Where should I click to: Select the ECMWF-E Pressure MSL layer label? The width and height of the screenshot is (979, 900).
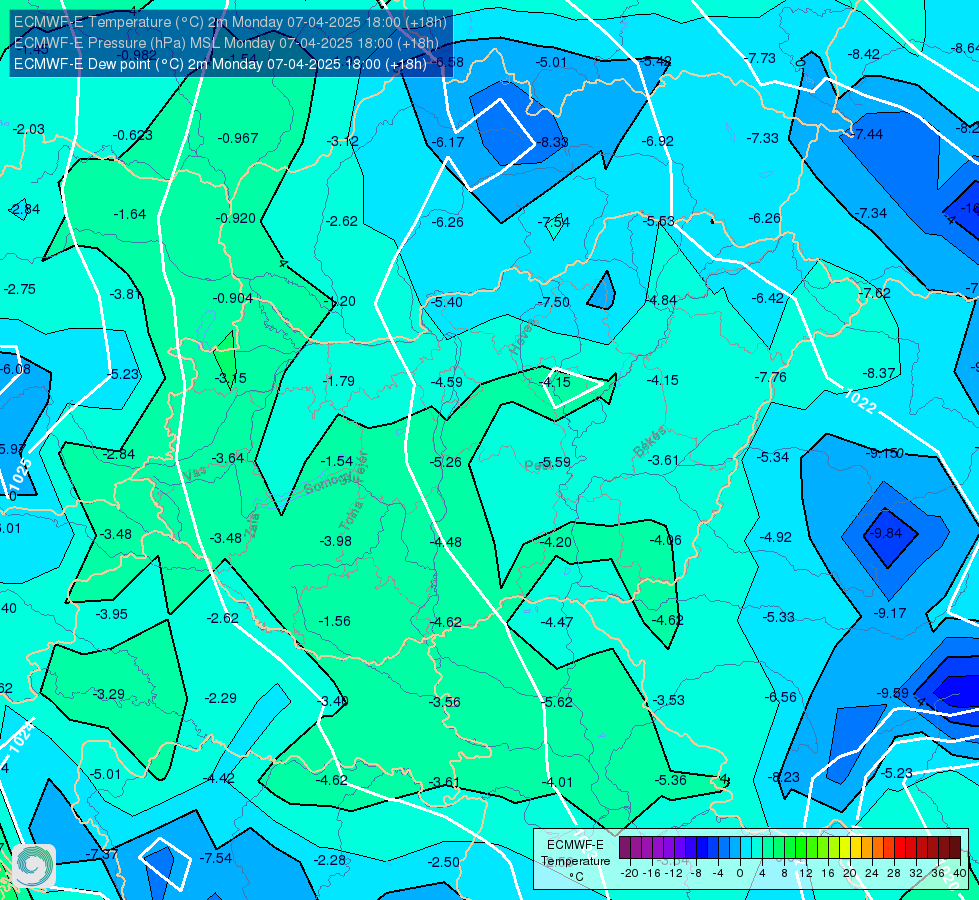(226, 43)
